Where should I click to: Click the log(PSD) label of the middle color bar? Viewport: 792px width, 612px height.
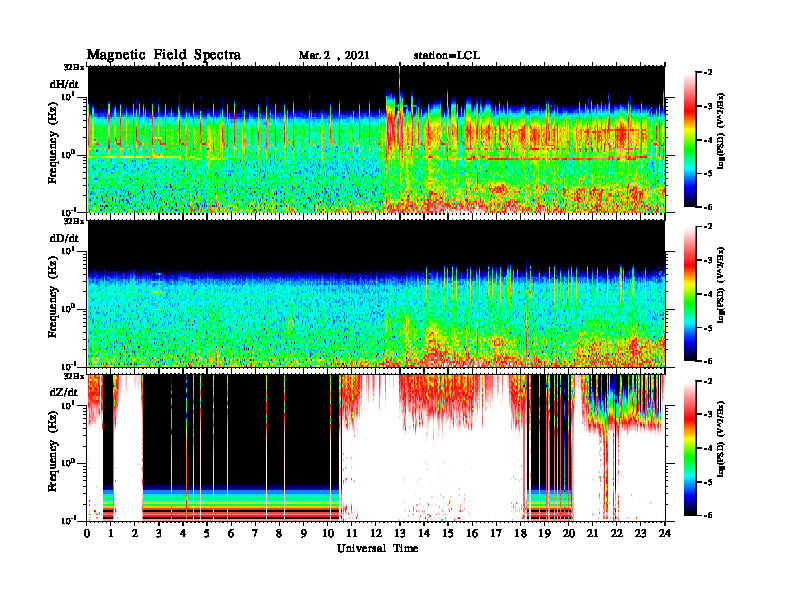[720, 284]
